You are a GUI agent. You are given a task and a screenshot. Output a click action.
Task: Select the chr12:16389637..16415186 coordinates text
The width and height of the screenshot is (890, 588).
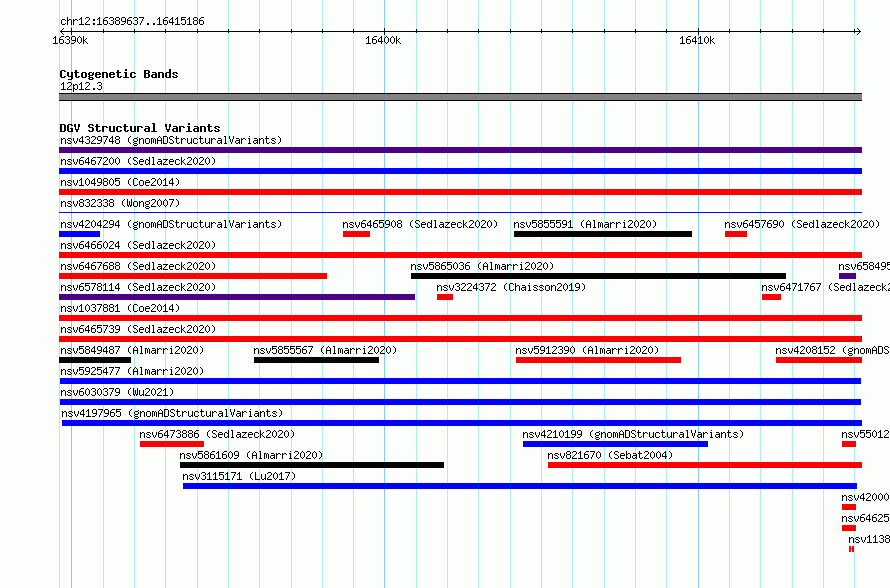point(132,21)
